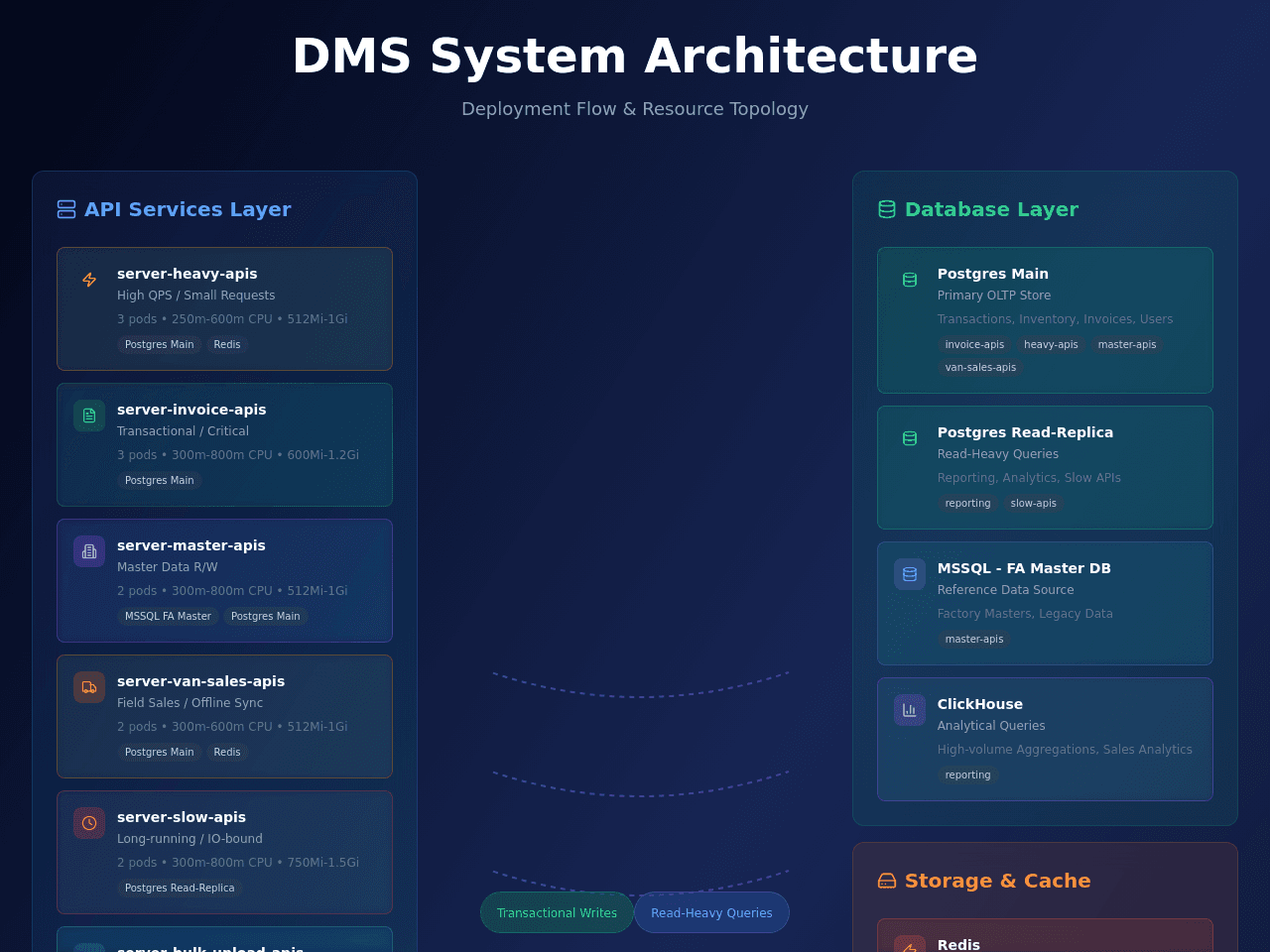Click 'Long-running / IO-bound' description
The image size is (1270, 952).
point(190,839)
